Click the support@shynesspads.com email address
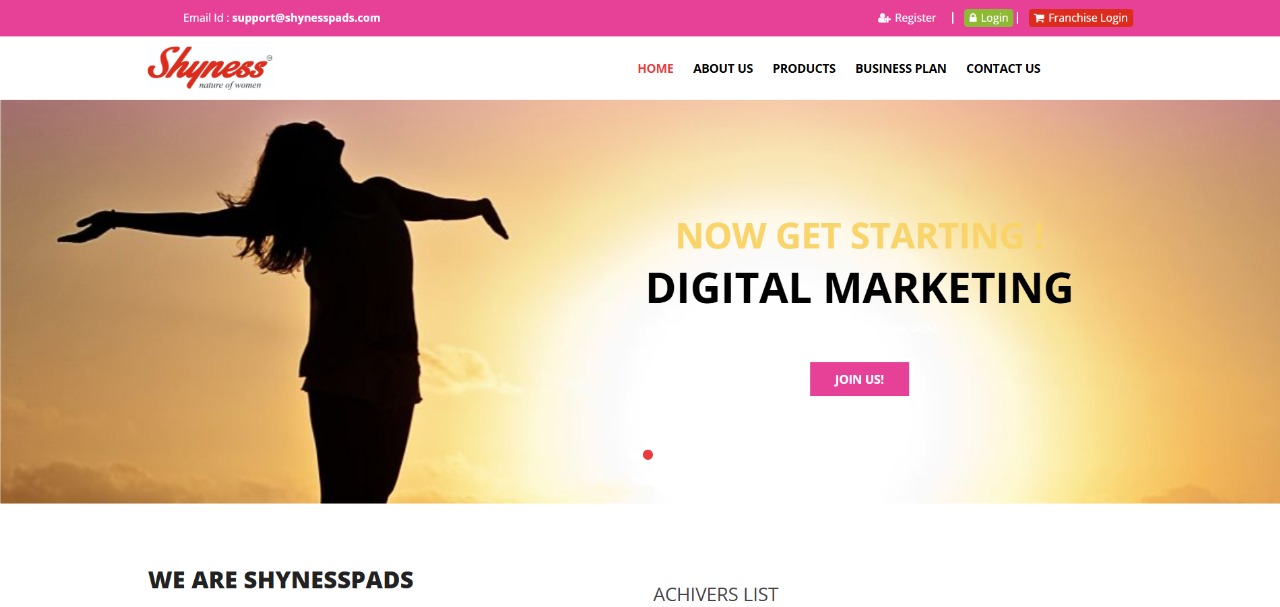This screenshot has width=1280, height=607. coord(306,18)
